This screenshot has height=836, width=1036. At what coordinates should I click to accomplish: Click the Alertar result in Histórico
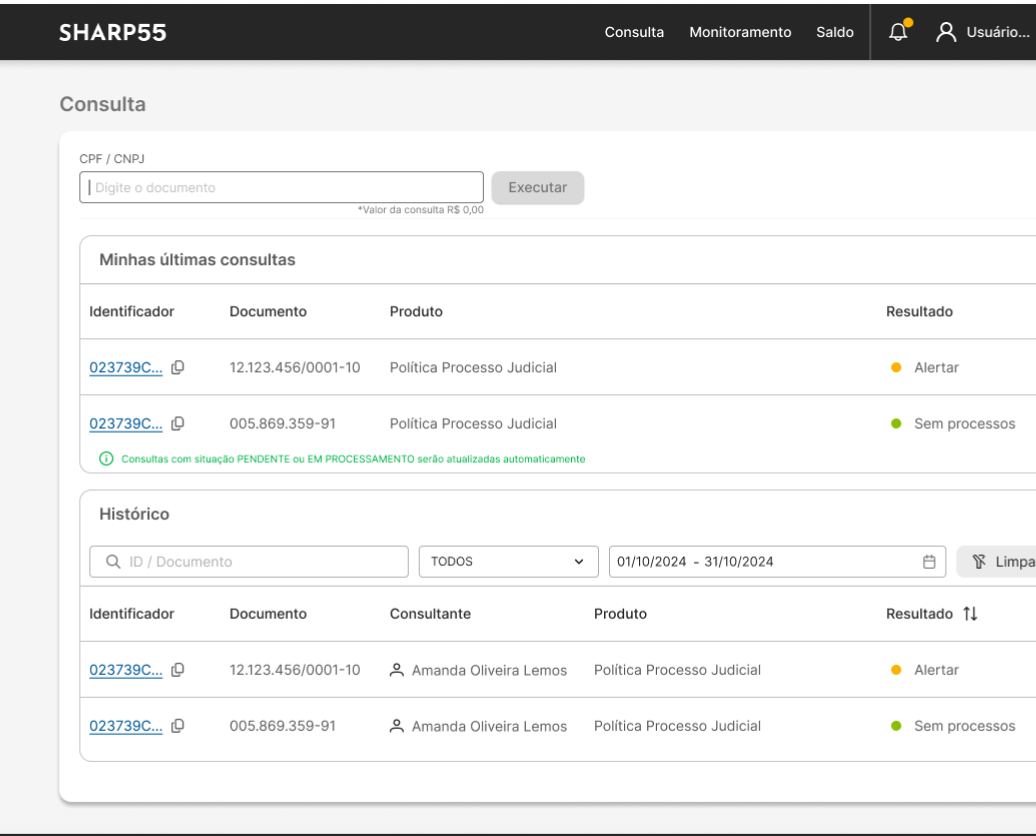pyautogui.click(x=936, y=670)
